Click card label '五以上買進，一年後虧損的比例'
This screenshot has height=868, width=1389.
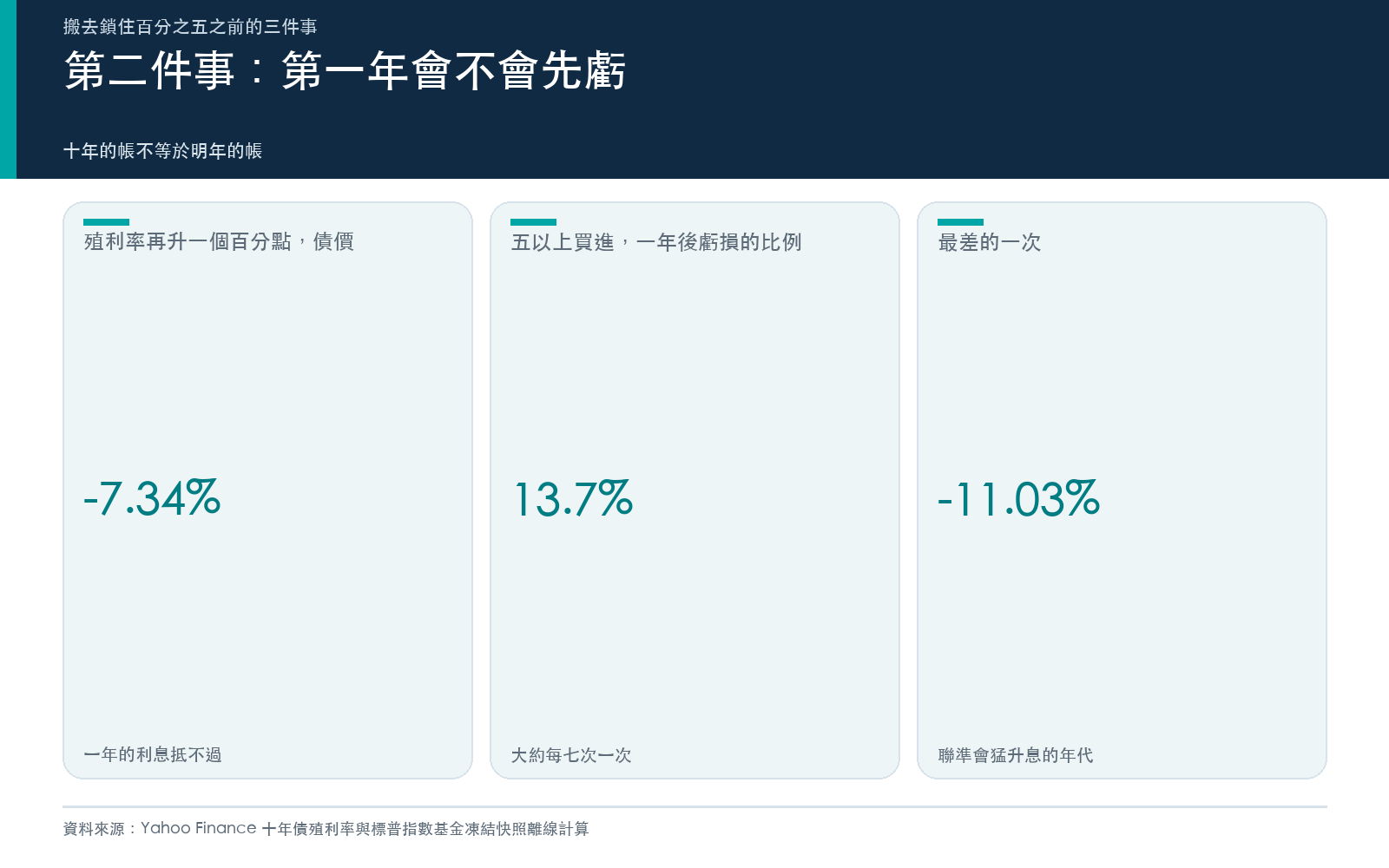pos(656,242)
